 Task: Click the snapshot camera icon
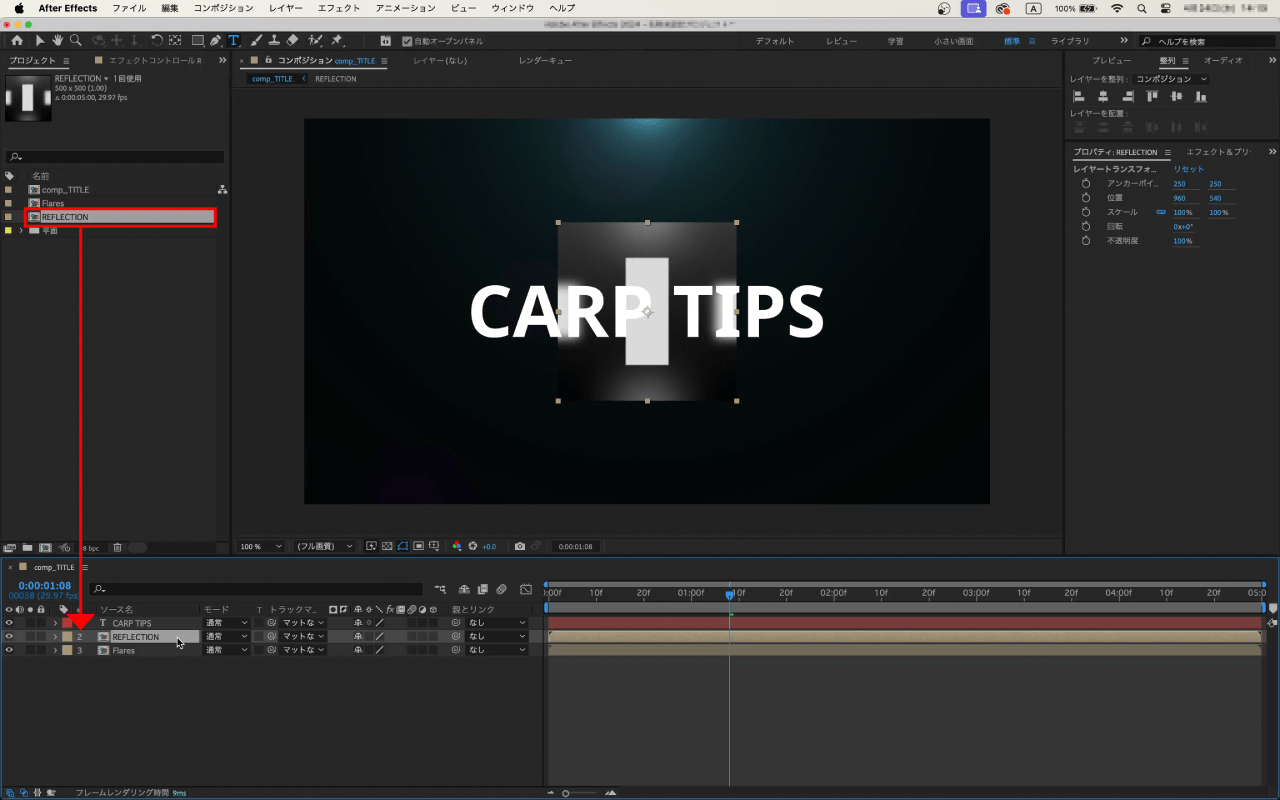pyautogui.click(x=519, y=546)
